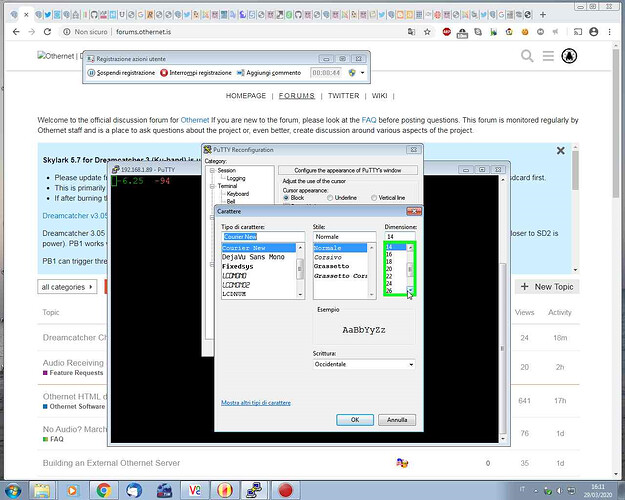Open Chrome's three-dot menu
Screen dimensions: 625x500
[609, 32]
